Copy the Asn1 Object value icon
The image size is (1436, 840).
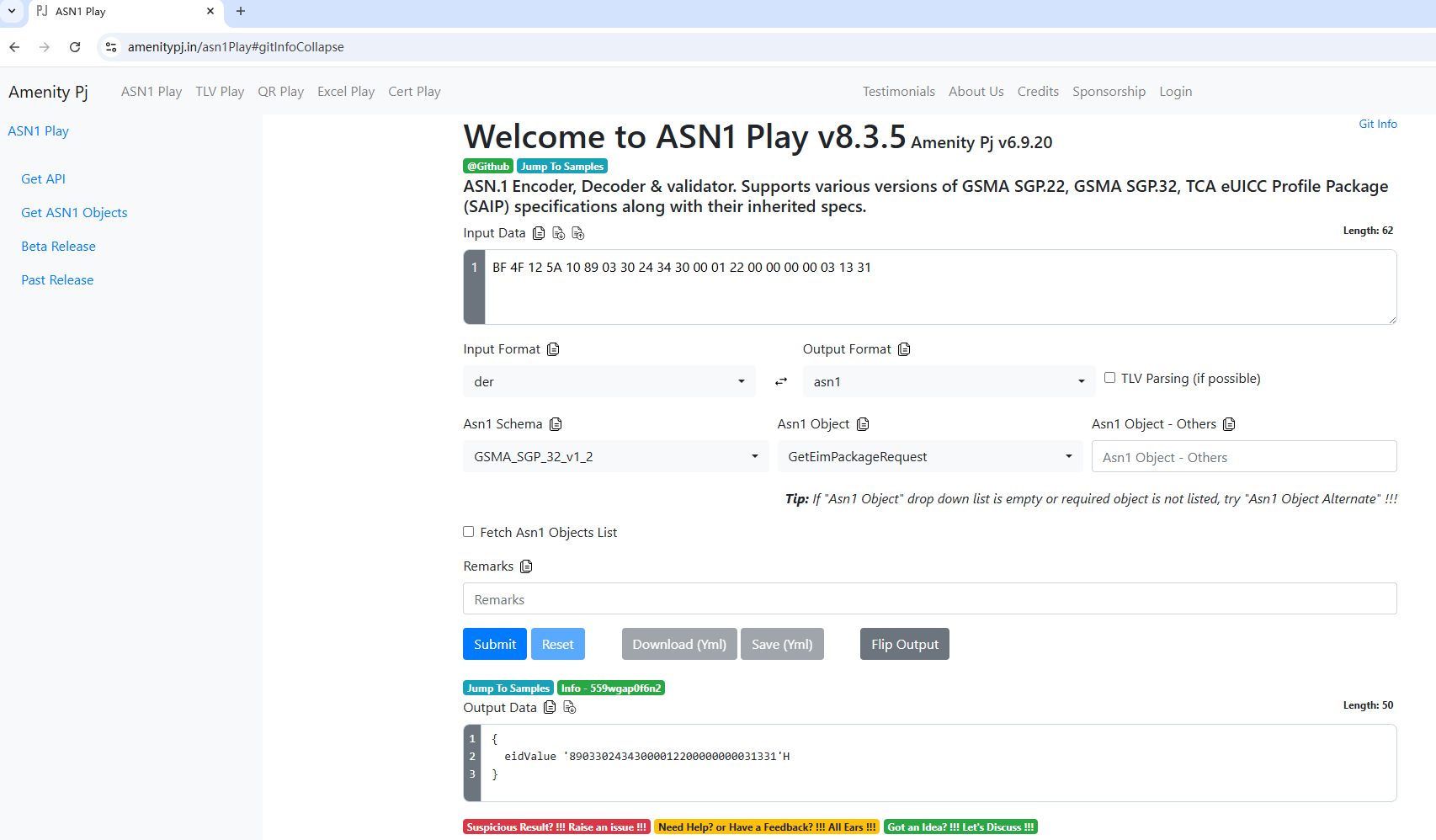point(863,424)
